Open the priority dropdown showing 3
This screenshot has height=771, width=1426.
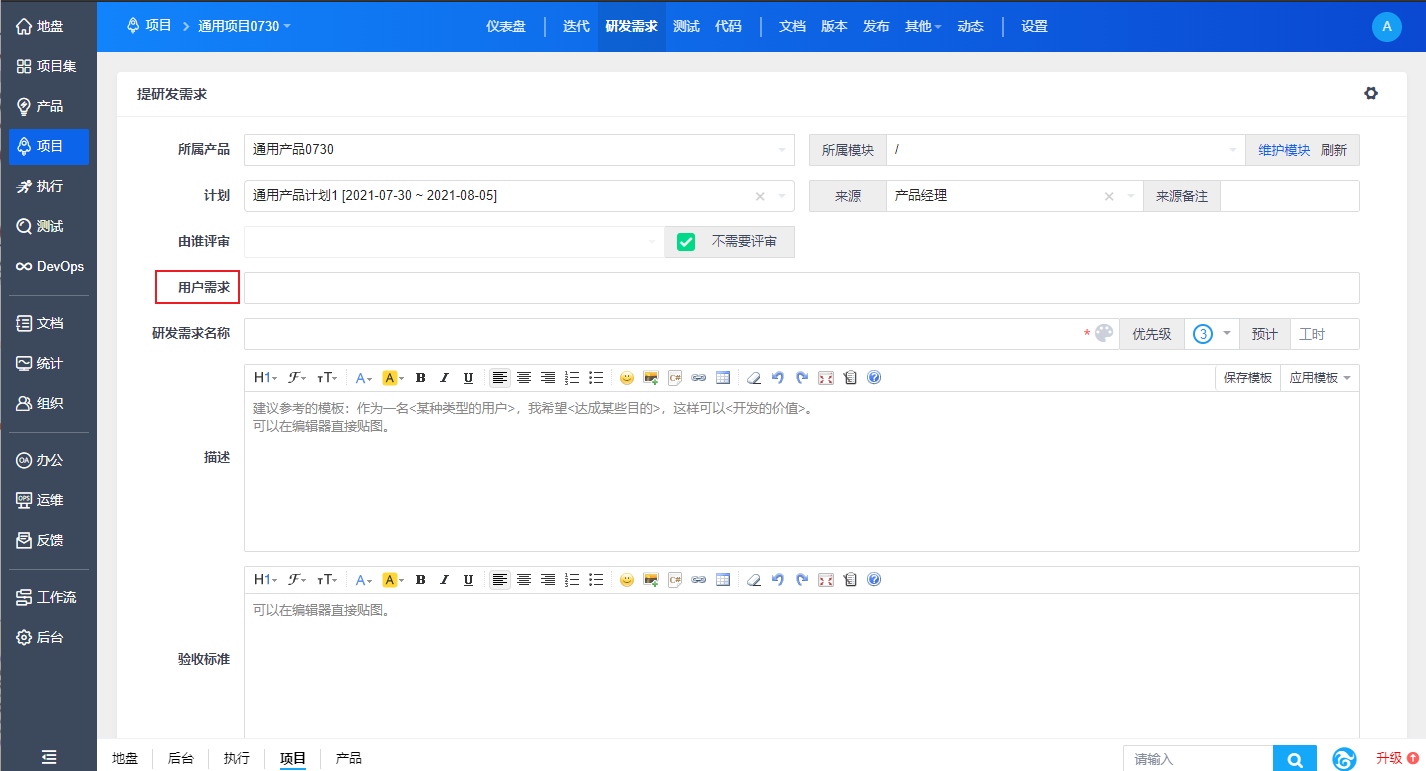1211,334
